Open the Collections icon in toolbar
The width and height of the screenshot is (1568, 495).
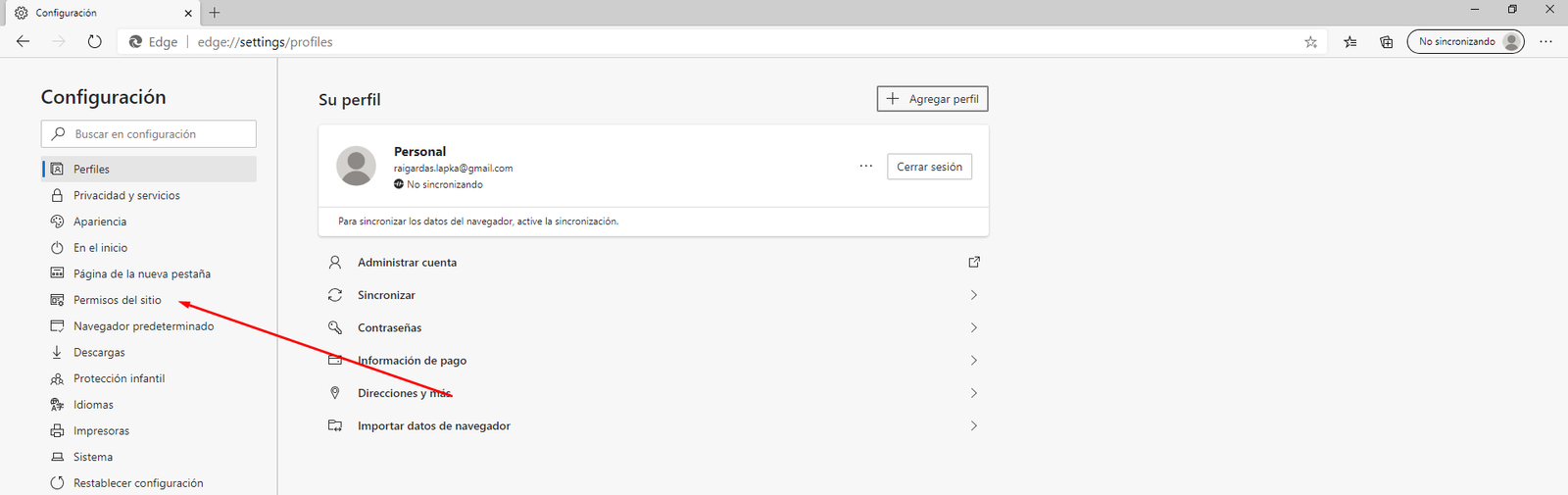coord(1386,42)
